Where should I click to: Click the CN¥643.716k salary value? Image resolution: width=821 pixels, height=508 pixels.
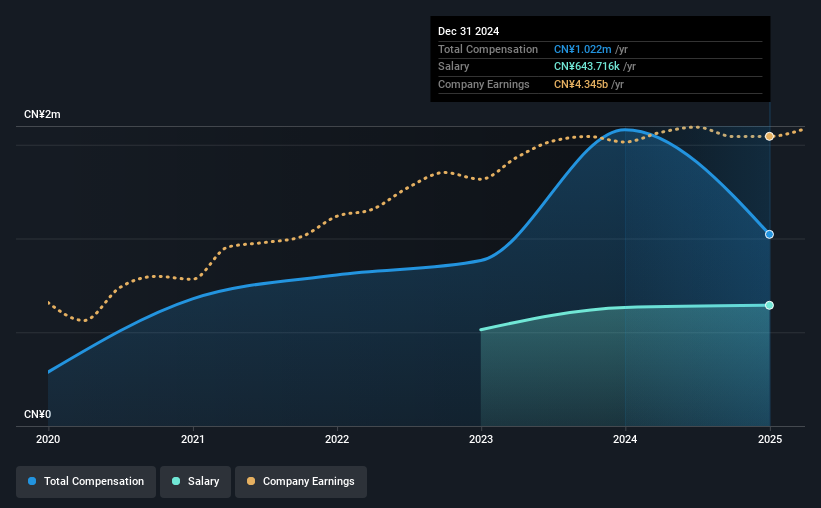coord(587,67)
